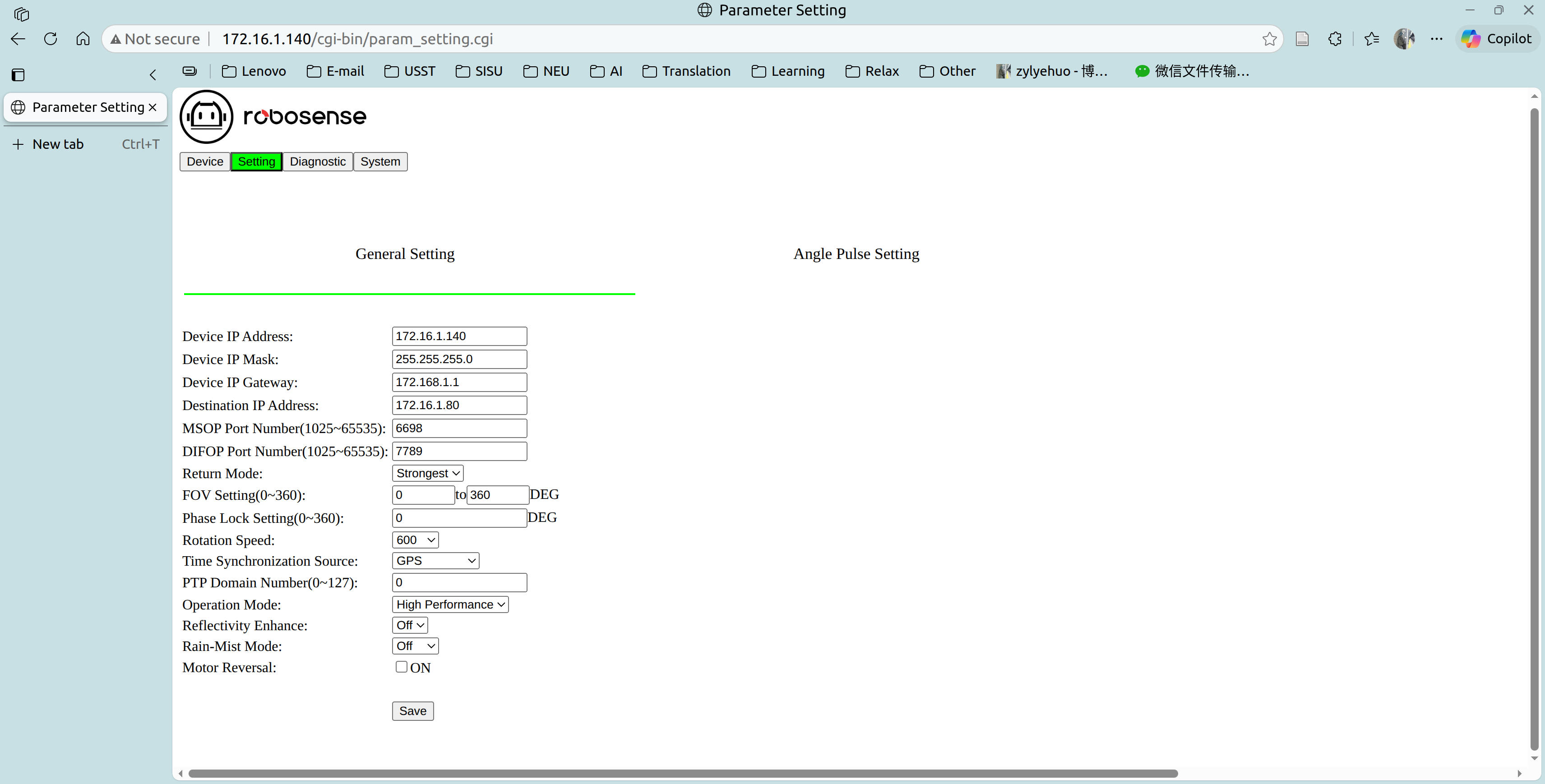Expand the Operation Mode dropdown

(450, 605)
